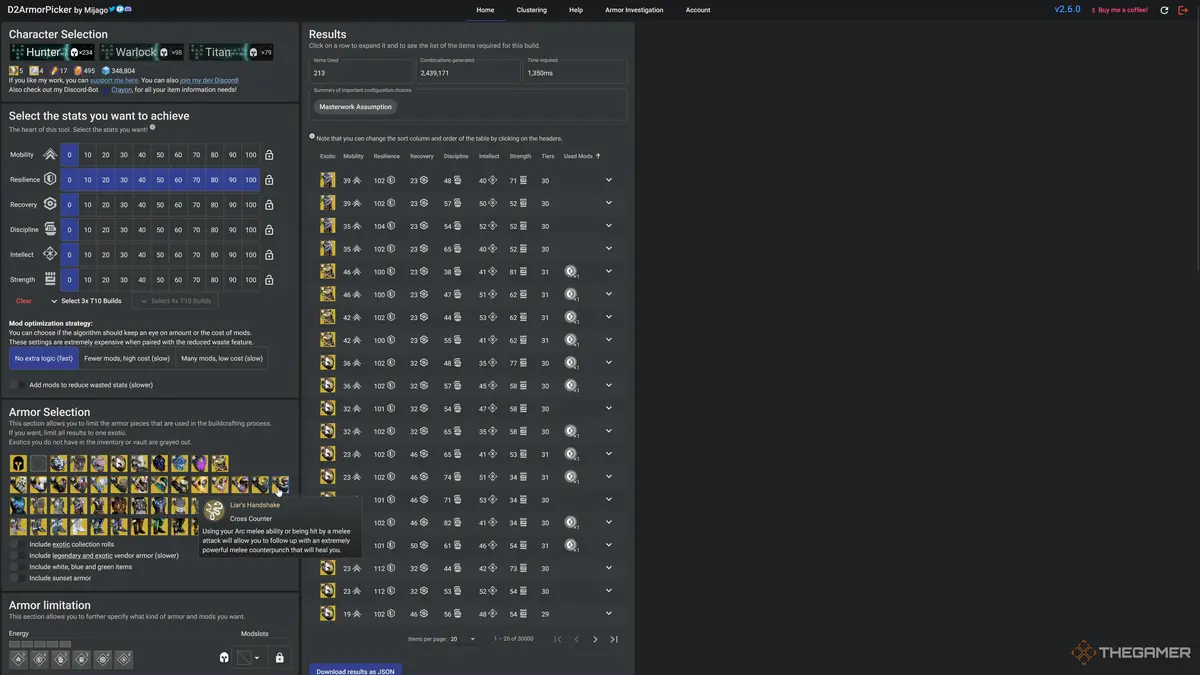Select the Hunter character
This screenshot has height=675, width=1200.
[52, 52]
